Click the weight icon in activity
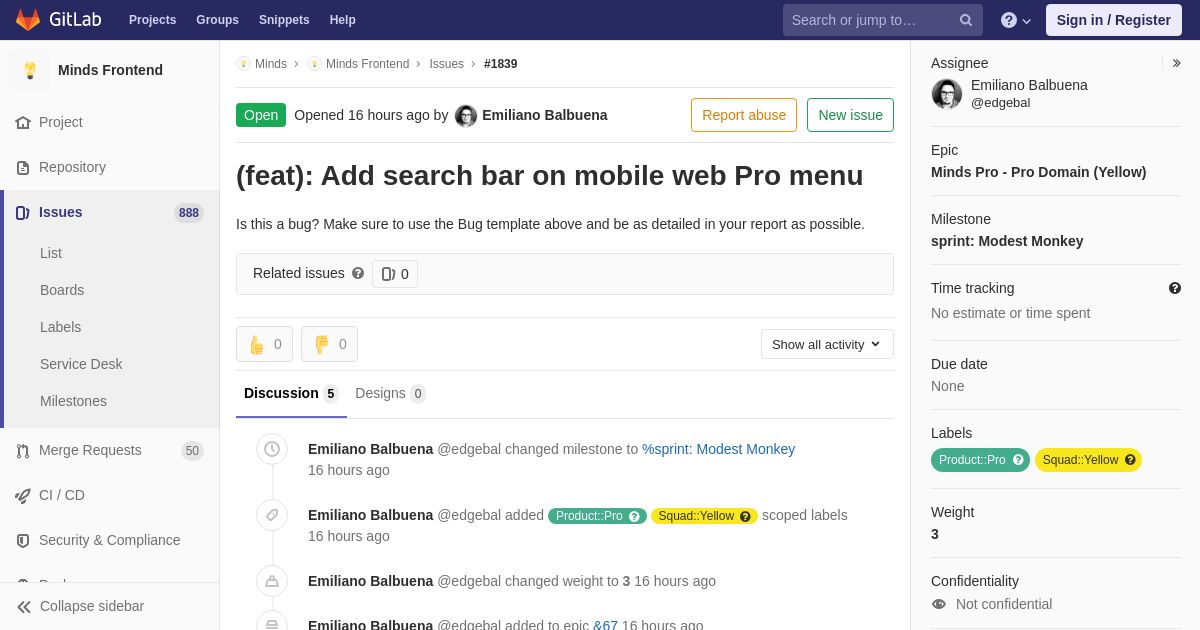 [272, 581]
